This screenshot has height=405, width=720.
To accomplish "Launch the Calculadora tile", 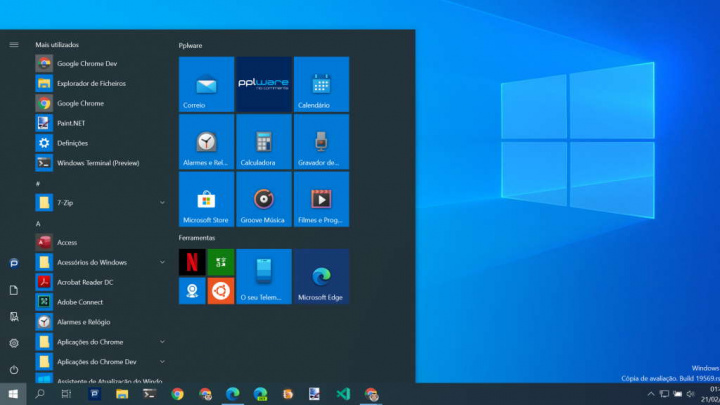I will tap(264, 141).
